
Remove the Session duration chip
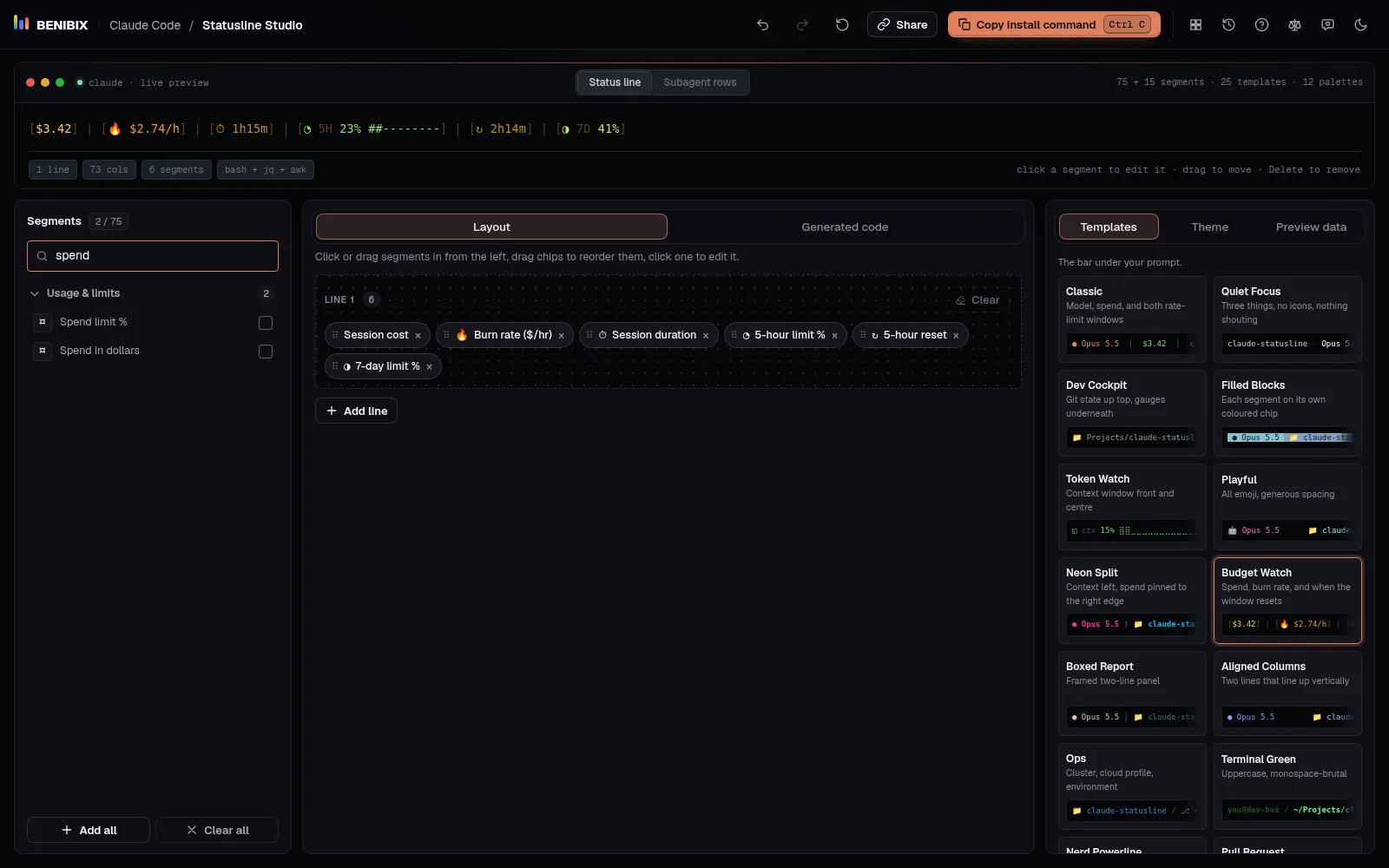pyautogui.click(x=706, y=336)
